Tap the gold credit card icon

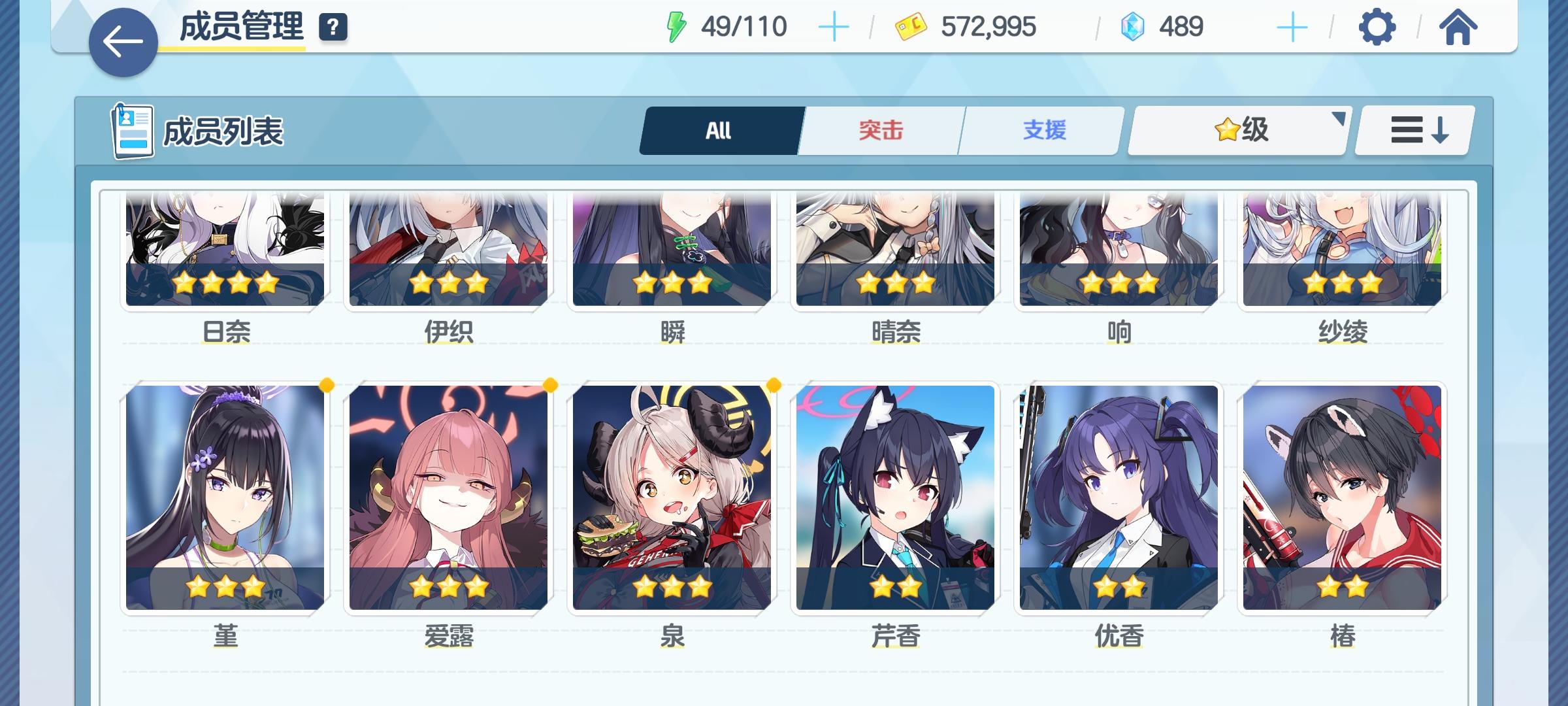click(x=911, y=27)
